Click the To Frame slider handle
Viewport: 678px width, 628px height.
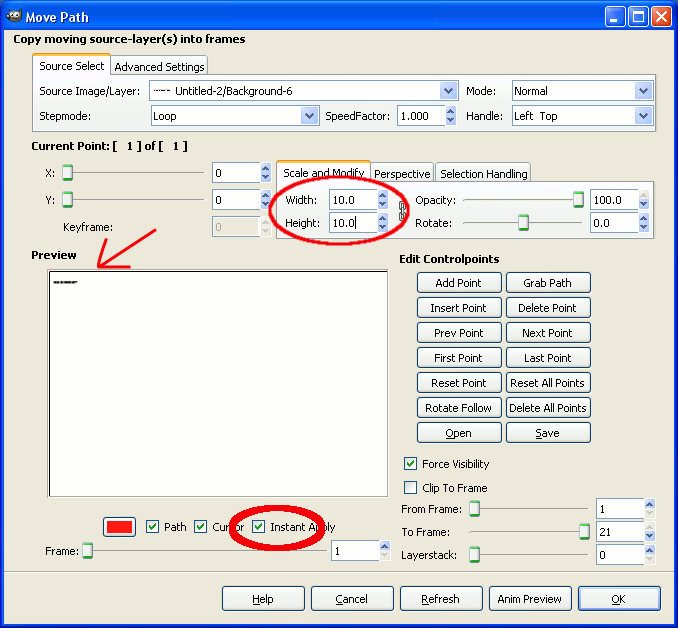[584, 532]
